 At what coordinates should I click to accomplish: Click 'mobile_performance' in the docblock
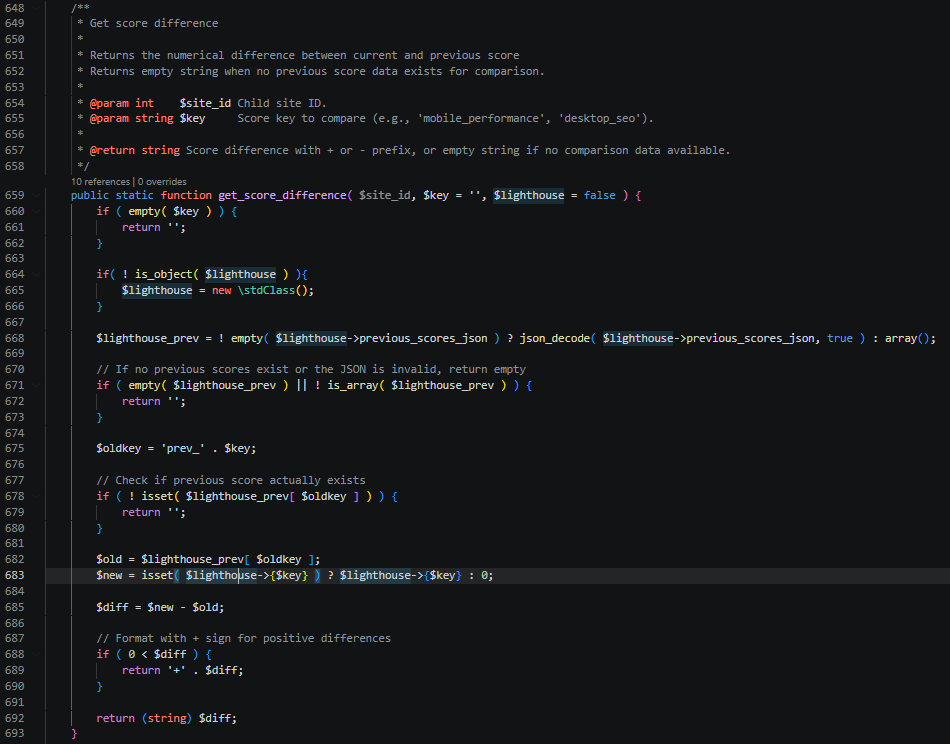pyautogui.click(x=481, y=118)
